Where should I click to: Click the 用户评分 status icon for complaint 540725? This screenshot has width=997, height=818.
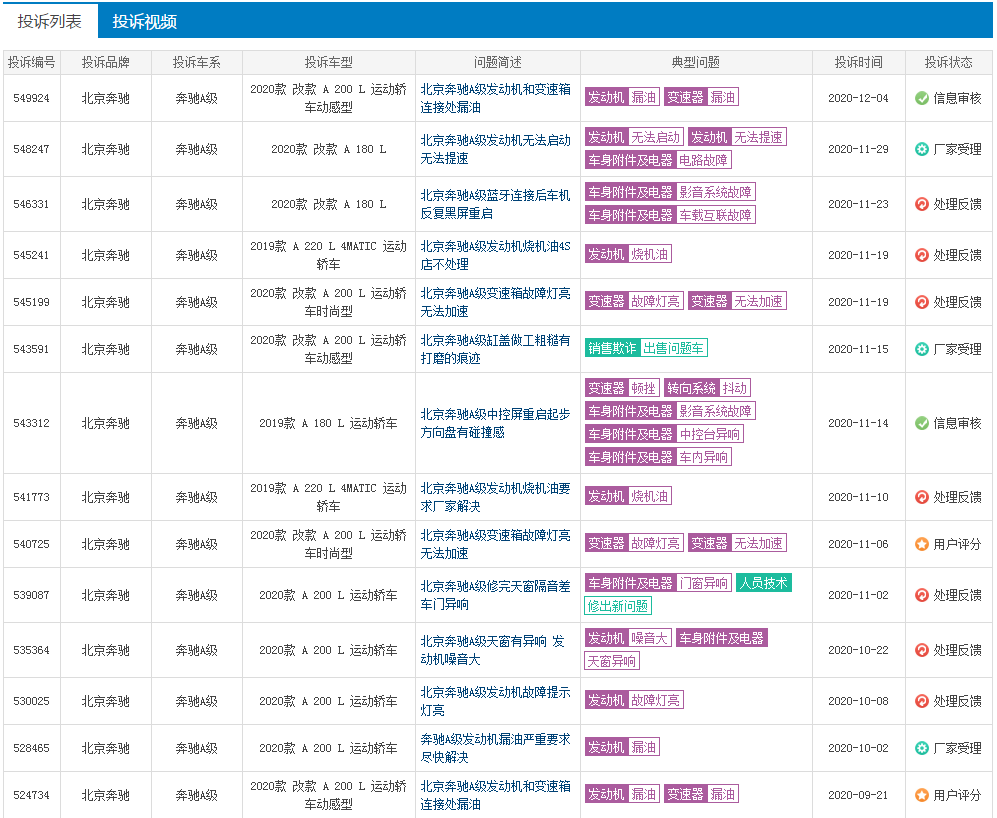921,544
